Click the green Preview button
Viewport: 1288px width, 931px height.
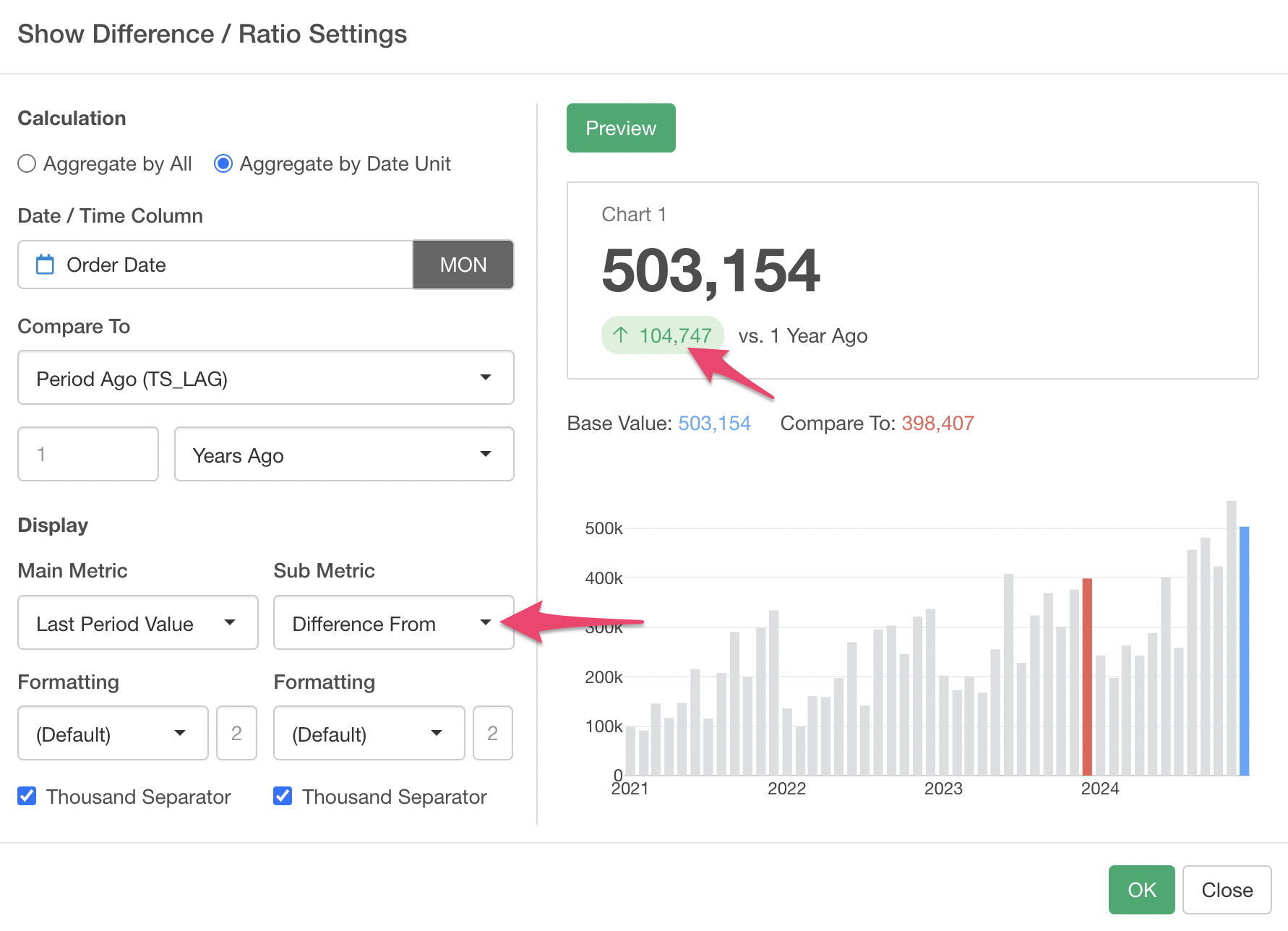click(x=621, y=128)
